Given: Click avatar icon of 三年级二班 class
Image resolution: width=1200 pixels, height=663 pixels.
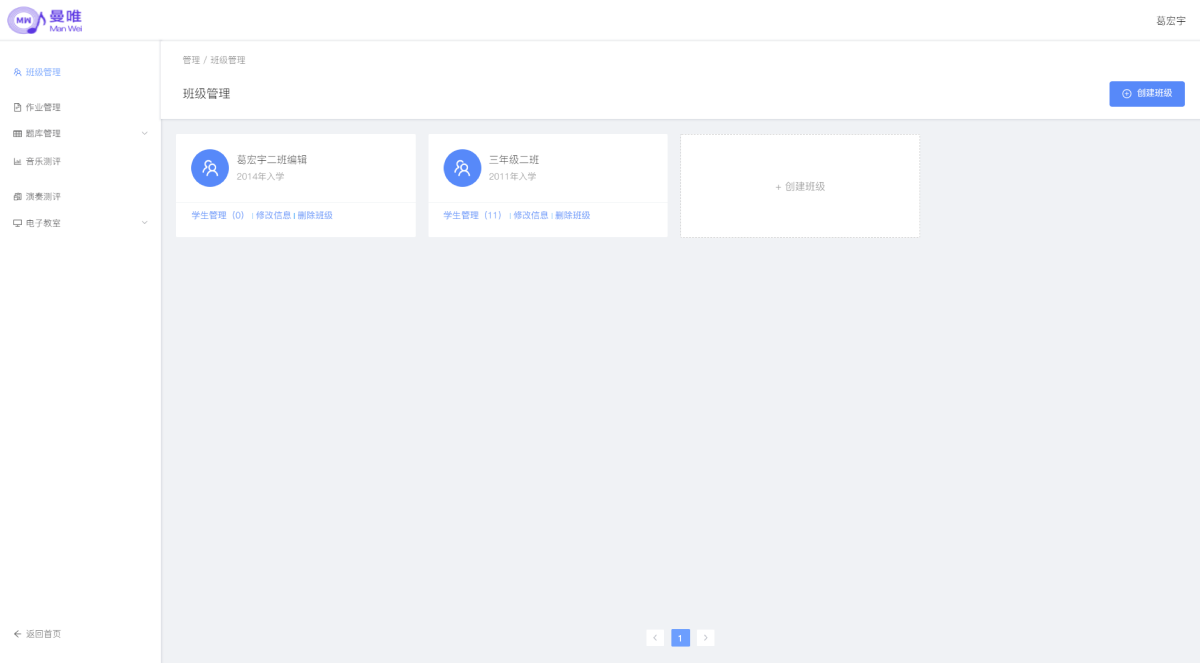Looking at the screenshot, I should [x=462, y=168].
